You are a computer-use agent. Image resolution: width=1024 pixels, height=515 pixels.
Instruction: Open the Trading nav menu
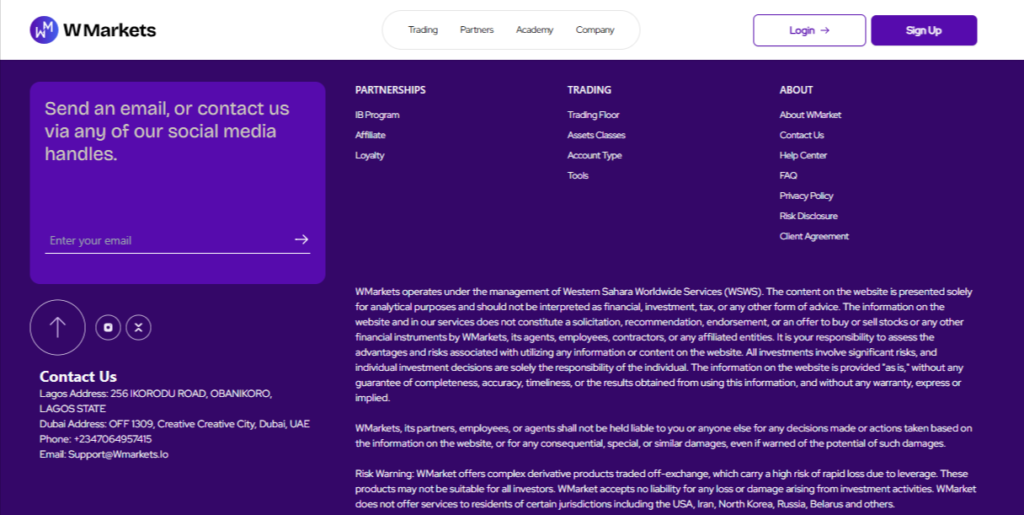pos(423,30)
